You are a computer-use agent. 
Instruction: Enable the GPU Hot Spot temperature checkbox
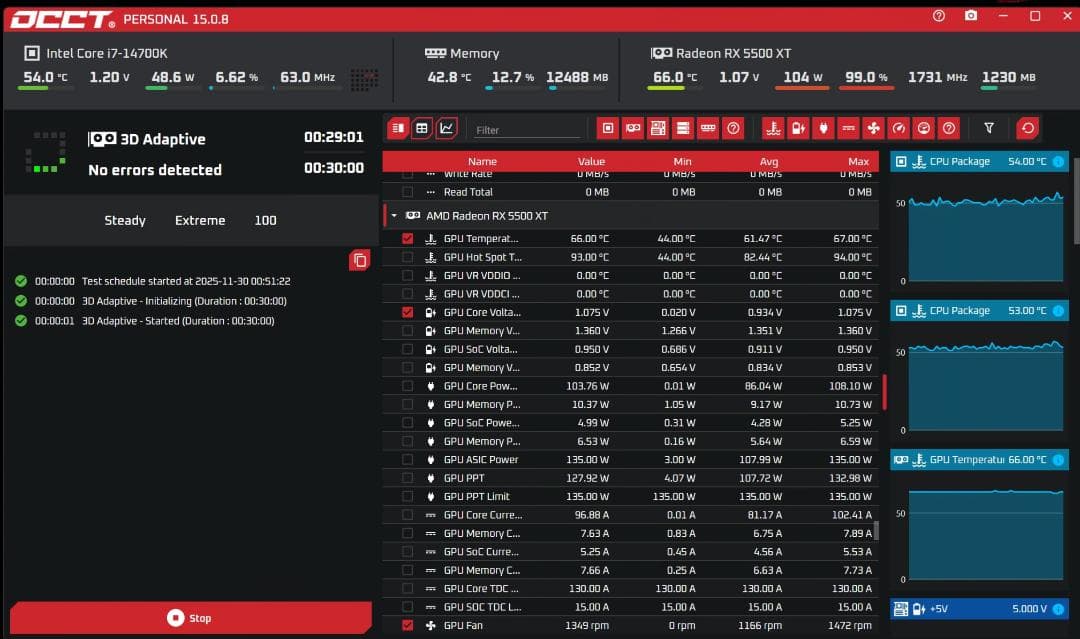pyautogui.click(x=405, y=257)
